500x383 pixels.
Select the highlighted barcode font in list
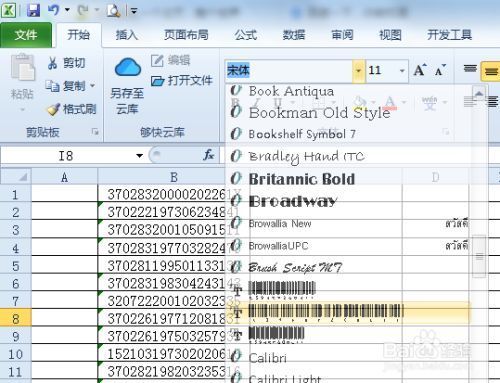(348, 313)
